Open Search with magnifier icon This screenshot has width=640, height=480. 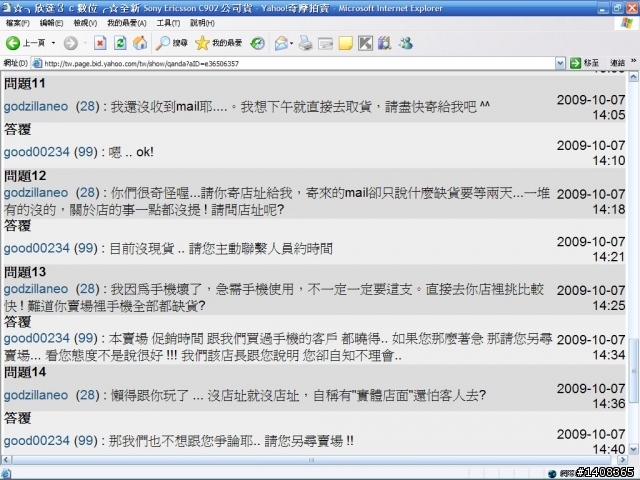tap(171, 43)
